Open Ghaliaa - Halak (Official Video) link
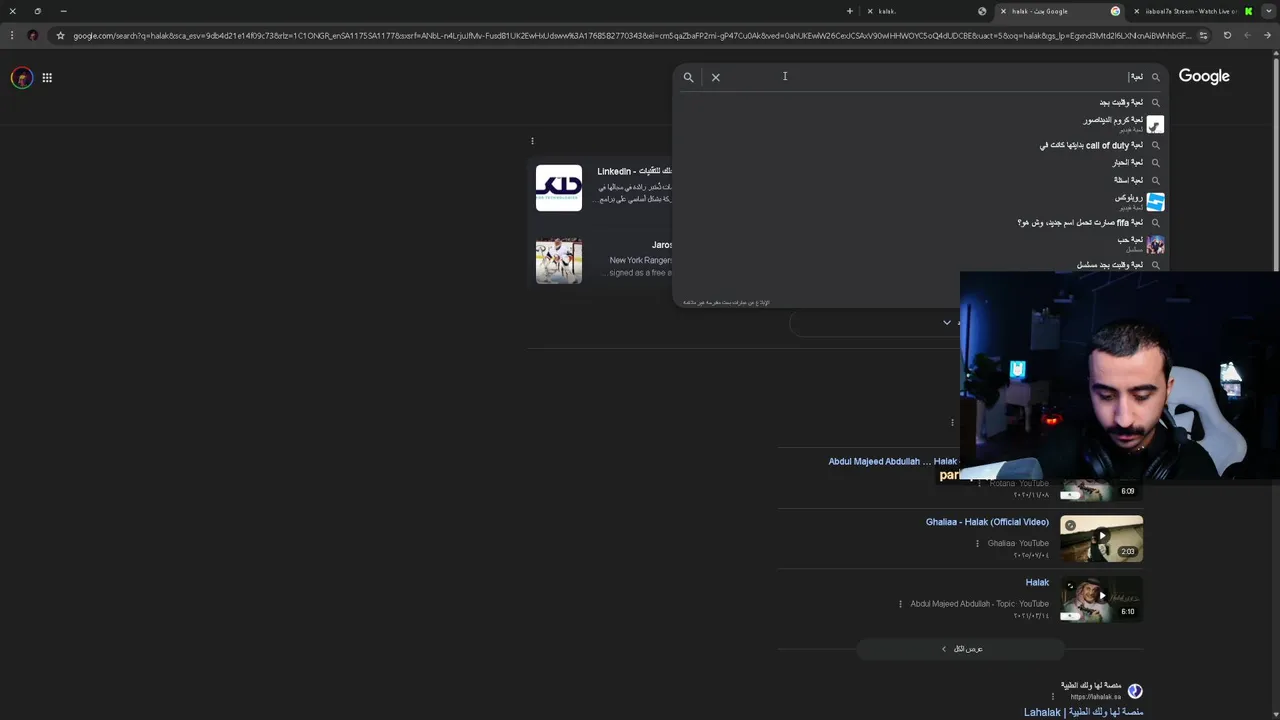Viewport: 1280px width, 720px height. tap(987, 522)
